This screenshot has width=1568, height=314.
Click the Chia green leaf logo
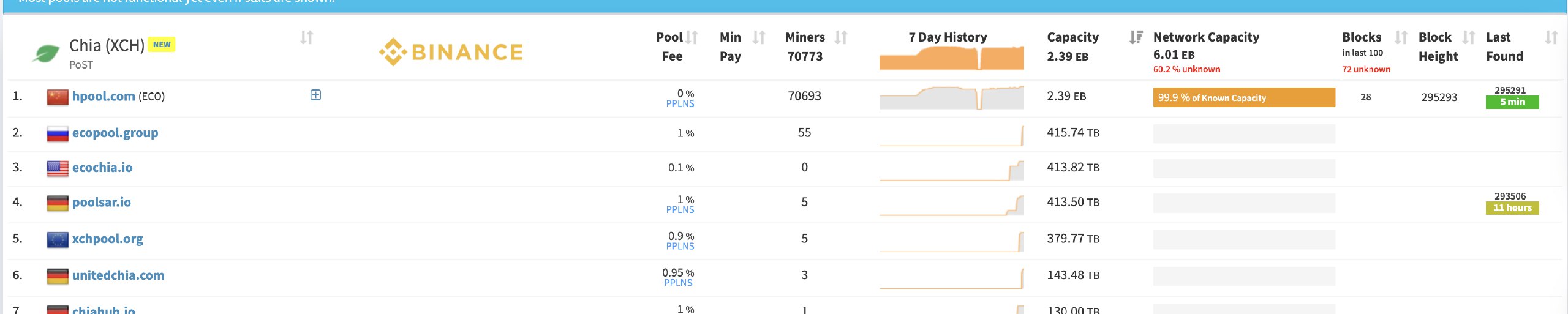46,54
